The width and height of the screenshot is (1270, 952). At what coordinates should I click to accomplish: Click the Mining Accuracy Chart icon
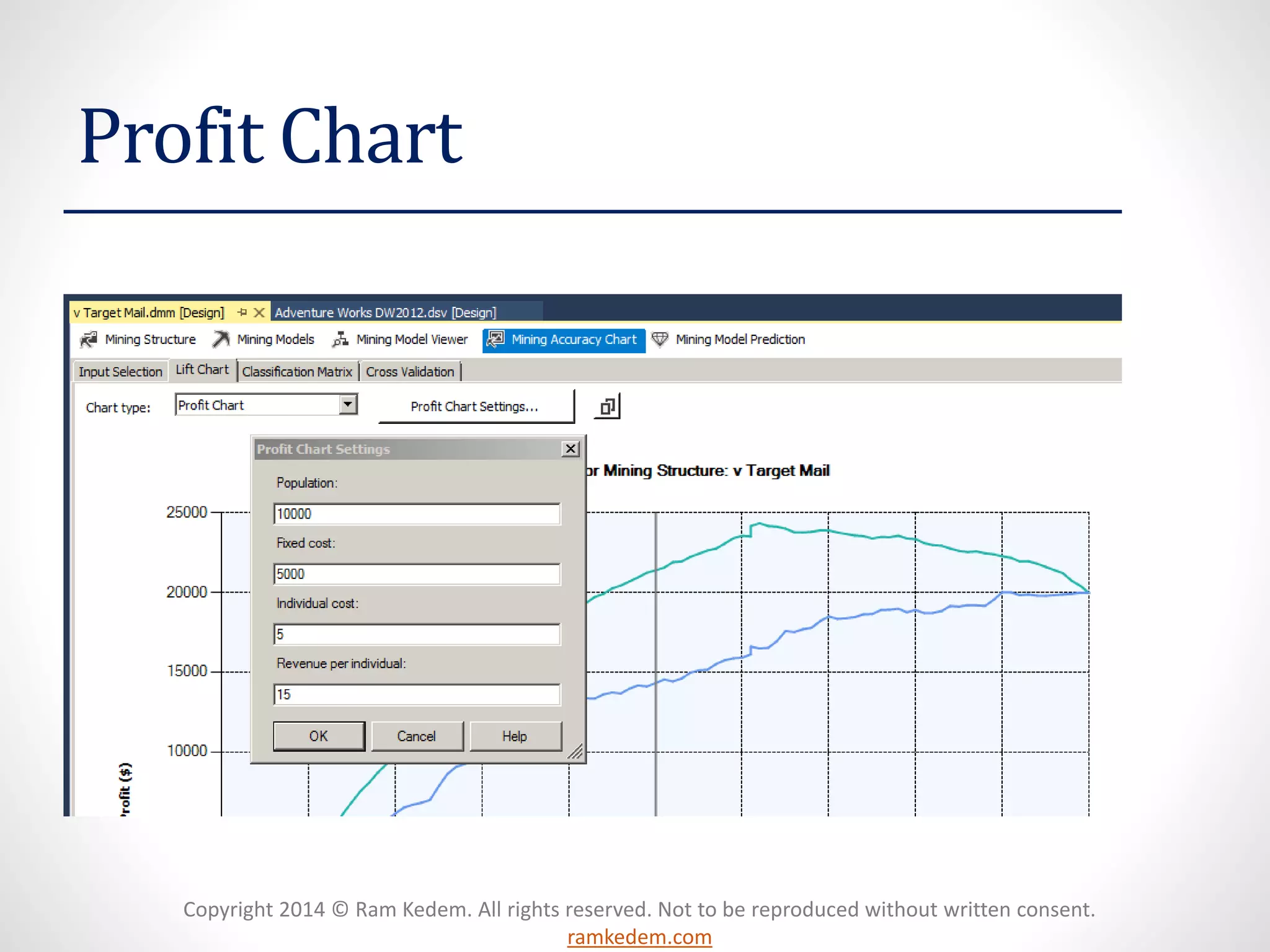[495, 339]
